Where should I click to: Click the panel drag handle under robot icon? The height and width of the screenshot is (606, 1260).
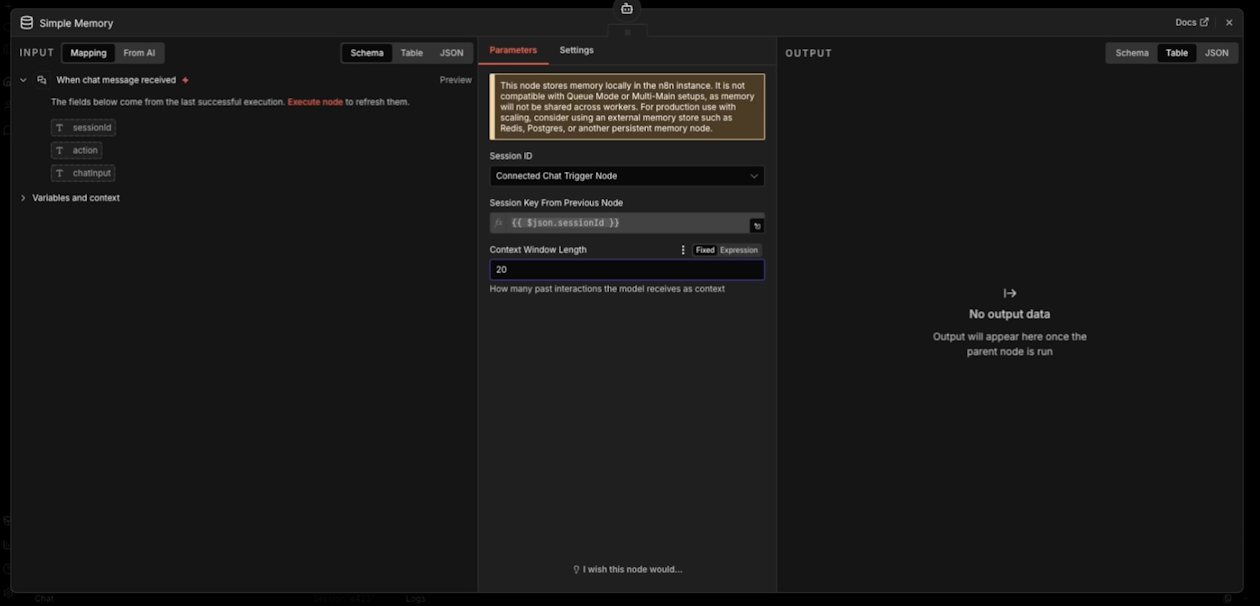pos(628,32)
